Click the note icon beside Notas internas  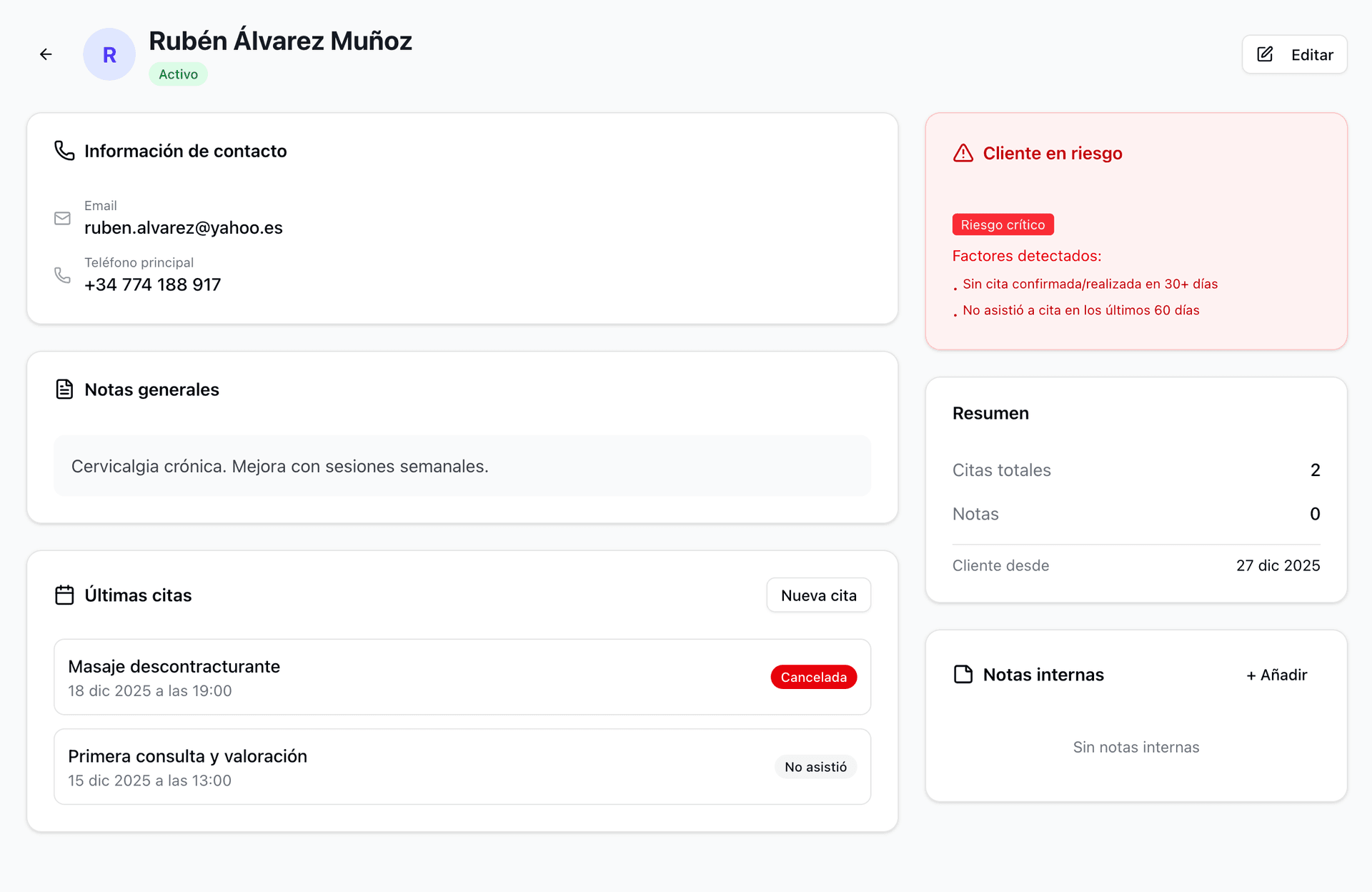click(x=963, y=675)
